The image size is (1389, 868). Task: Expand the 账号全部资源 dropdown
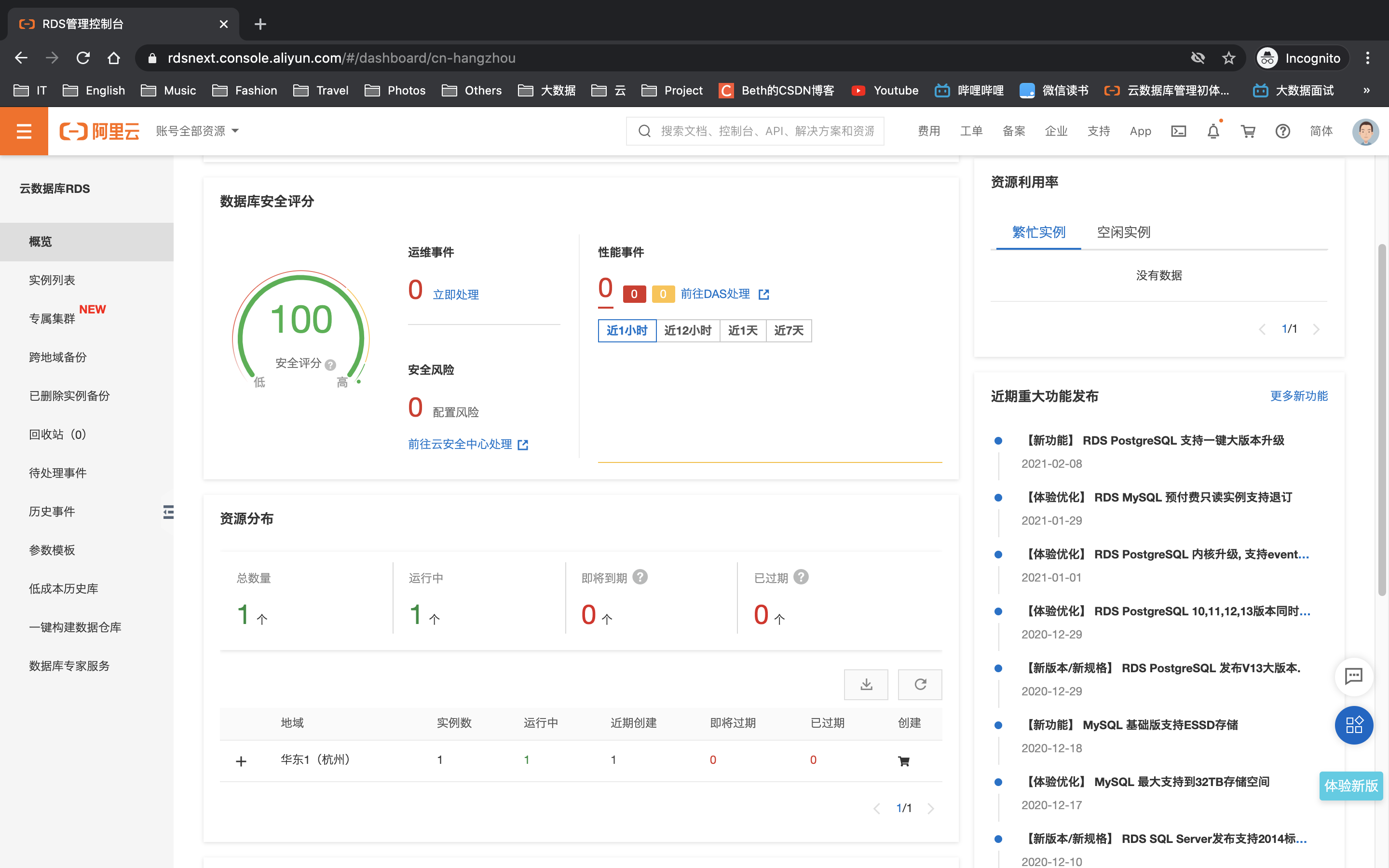point(197,132)
